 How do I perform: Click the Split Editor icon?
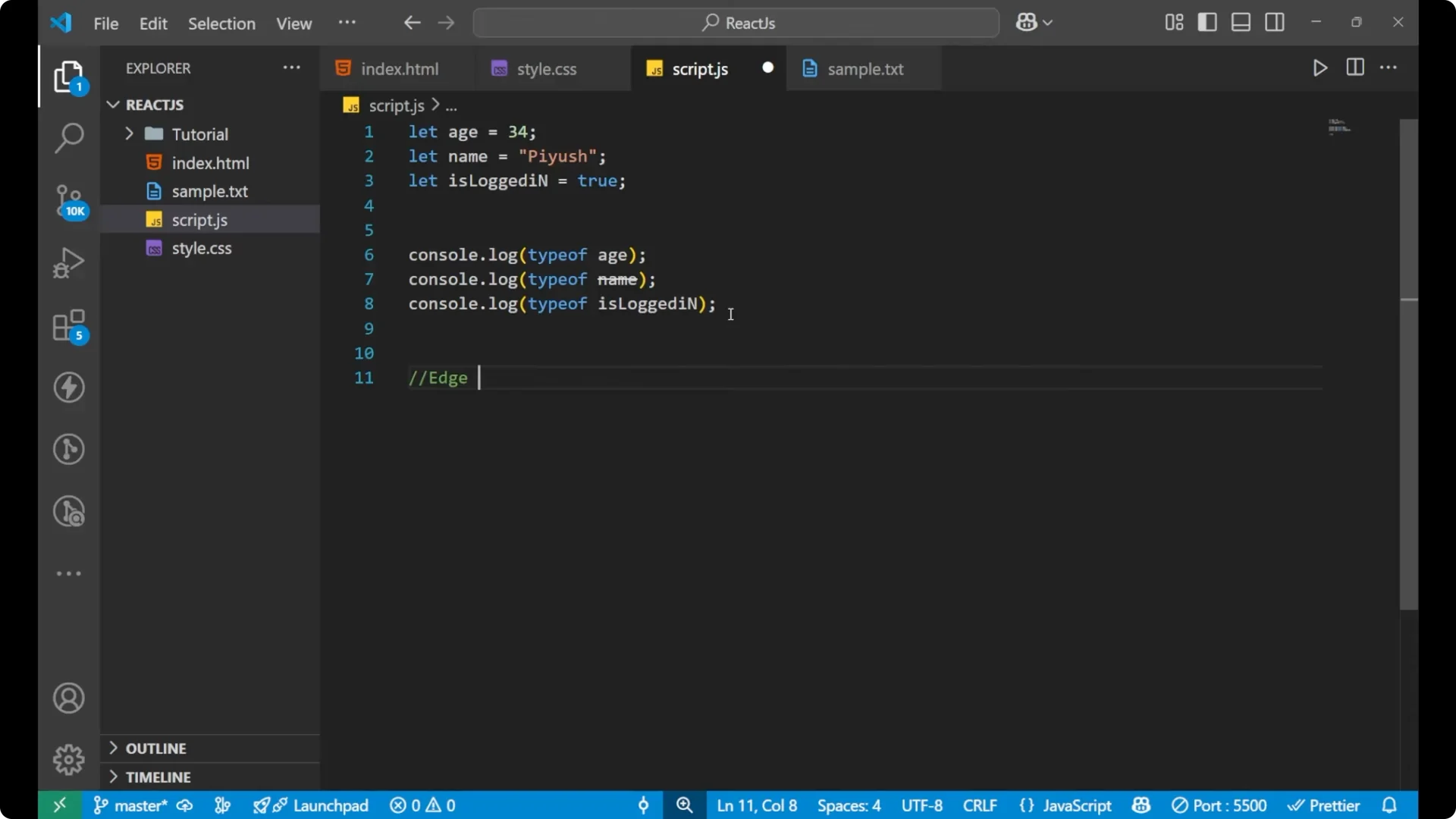pyautogui.click(x=1355, y=67)
